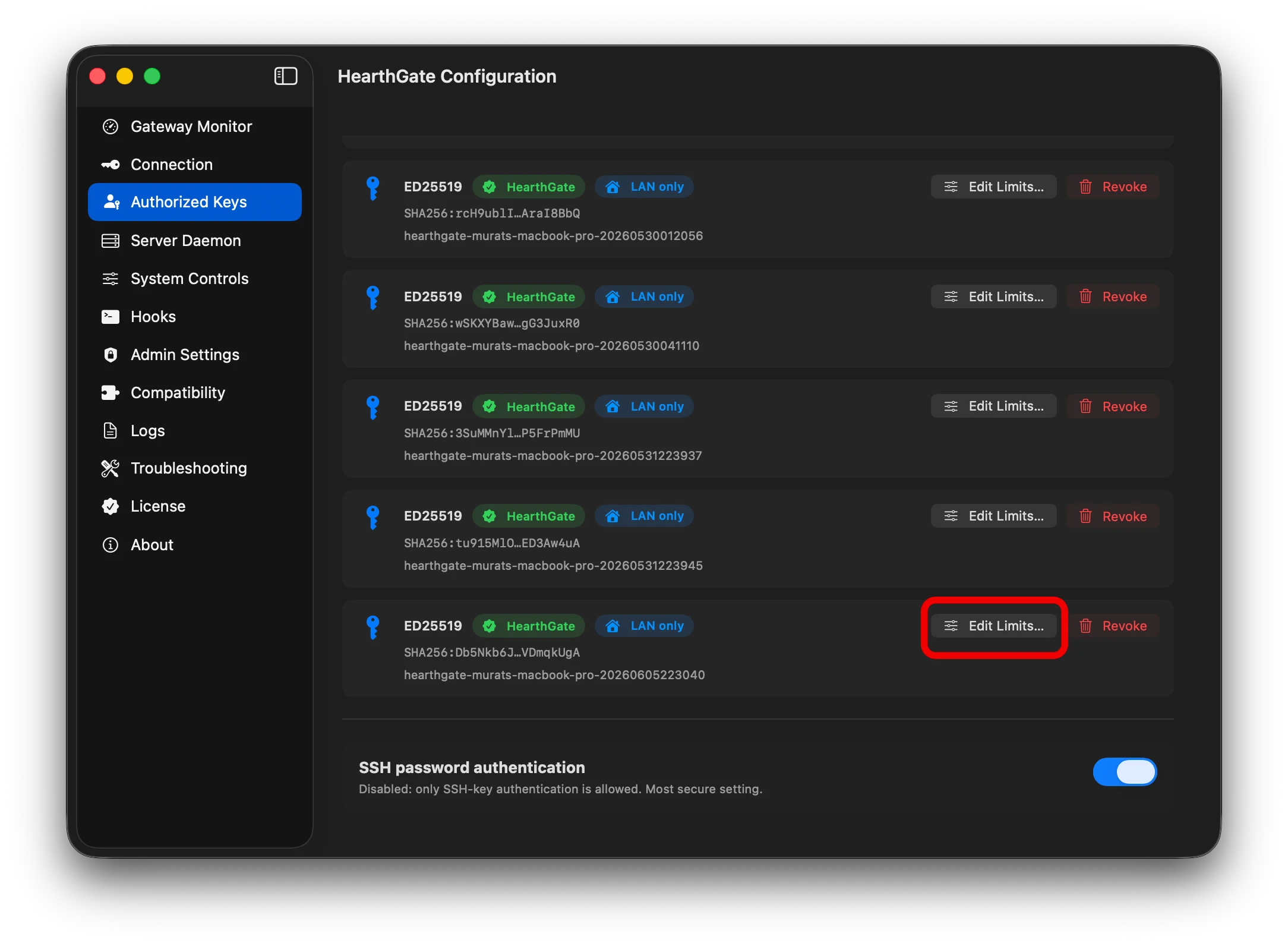
Task: Open Gateway Monitor in the sidebar
Action: pyautogui.click(x=195, y=127)
